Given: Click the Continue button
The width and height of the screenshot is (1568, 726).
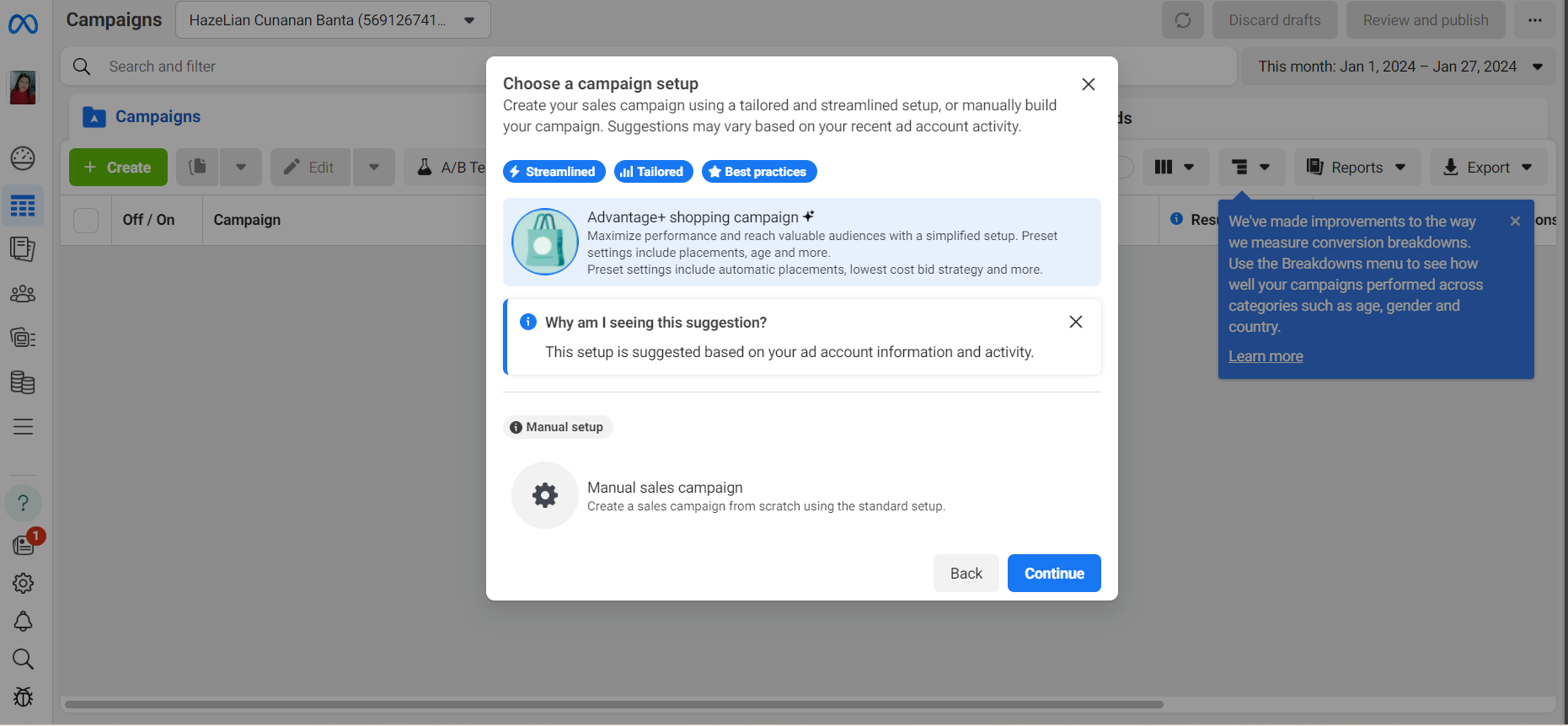Looking at the screenshot, I should 1054,574.
